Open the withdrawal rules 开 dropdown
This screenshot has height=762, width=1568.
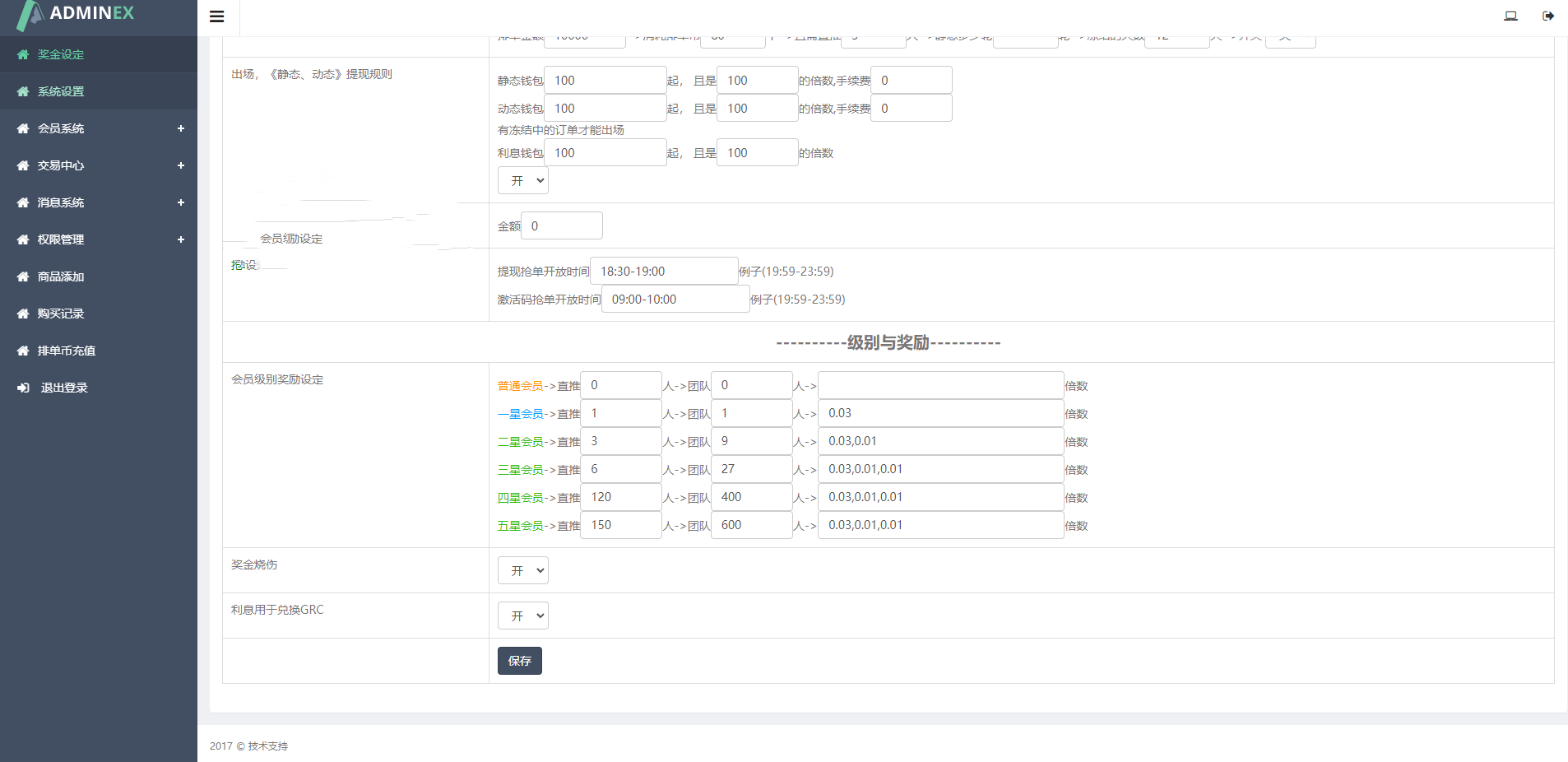click(x=522, y=180)
